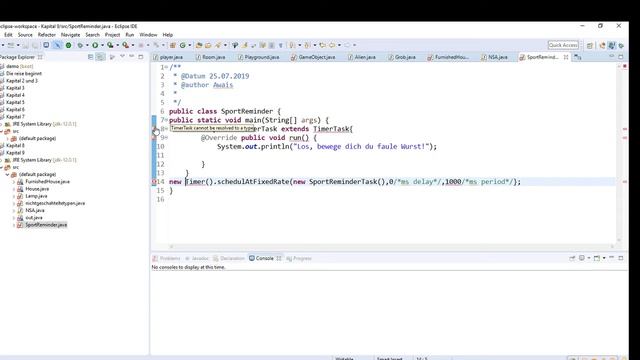Maximize the Package Explorer view
The image size is (640, 360).
tap(141, 57)
